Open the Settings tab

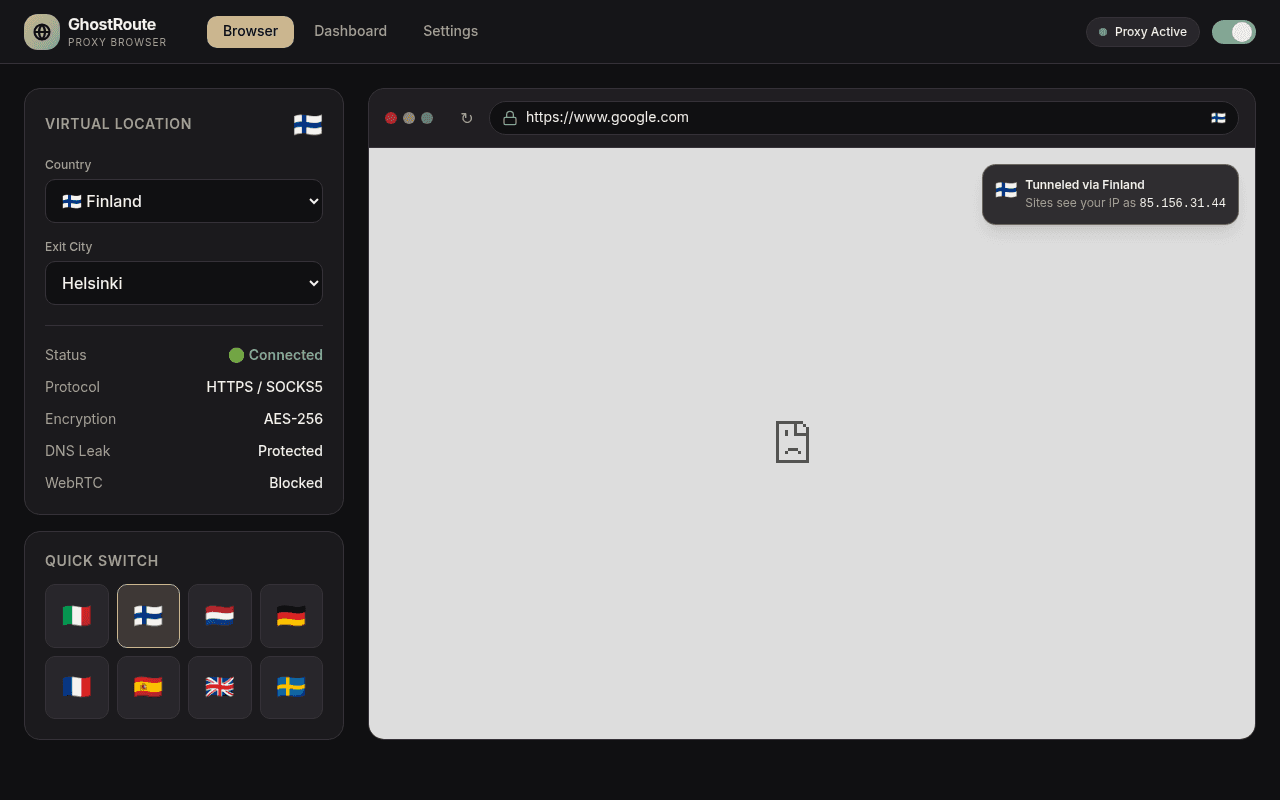450,32
